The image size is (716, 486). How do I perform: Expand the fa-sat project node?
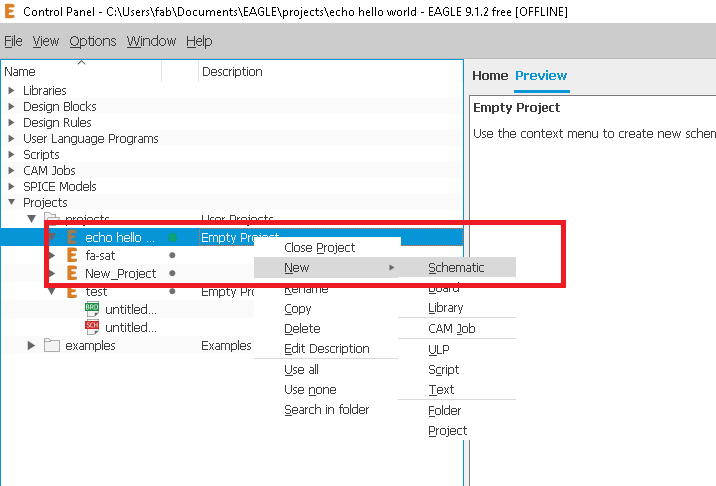pyautogui.click(x=52, y=255)
